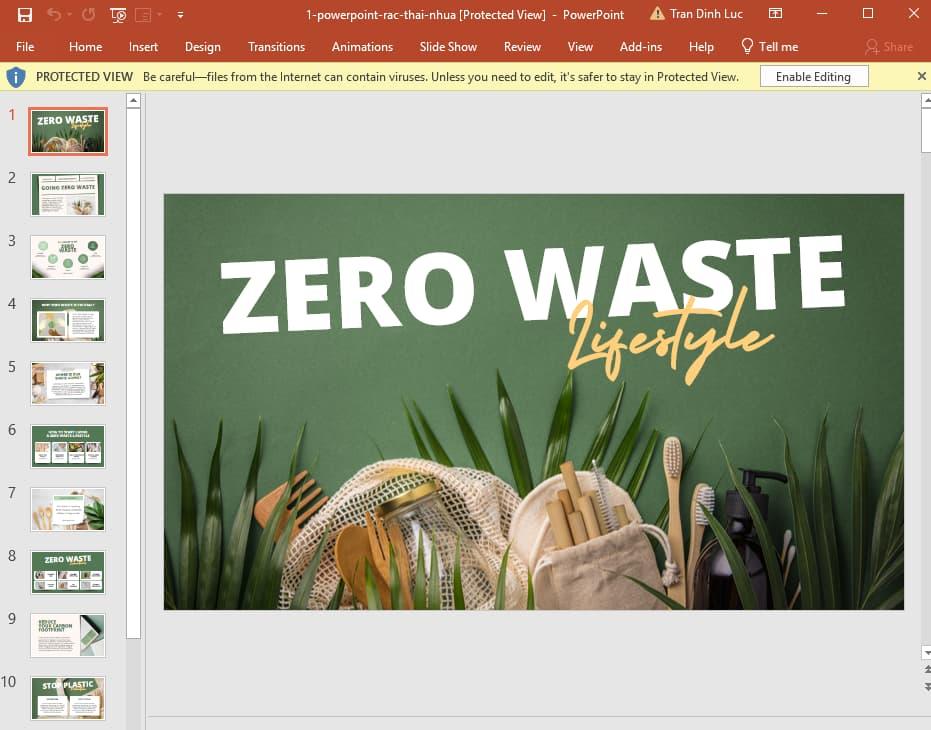This screenshot has width=931, height=730.
Task: Open slide 10 Stop Plastic thumbnail
Action: [x=68, y=697]
